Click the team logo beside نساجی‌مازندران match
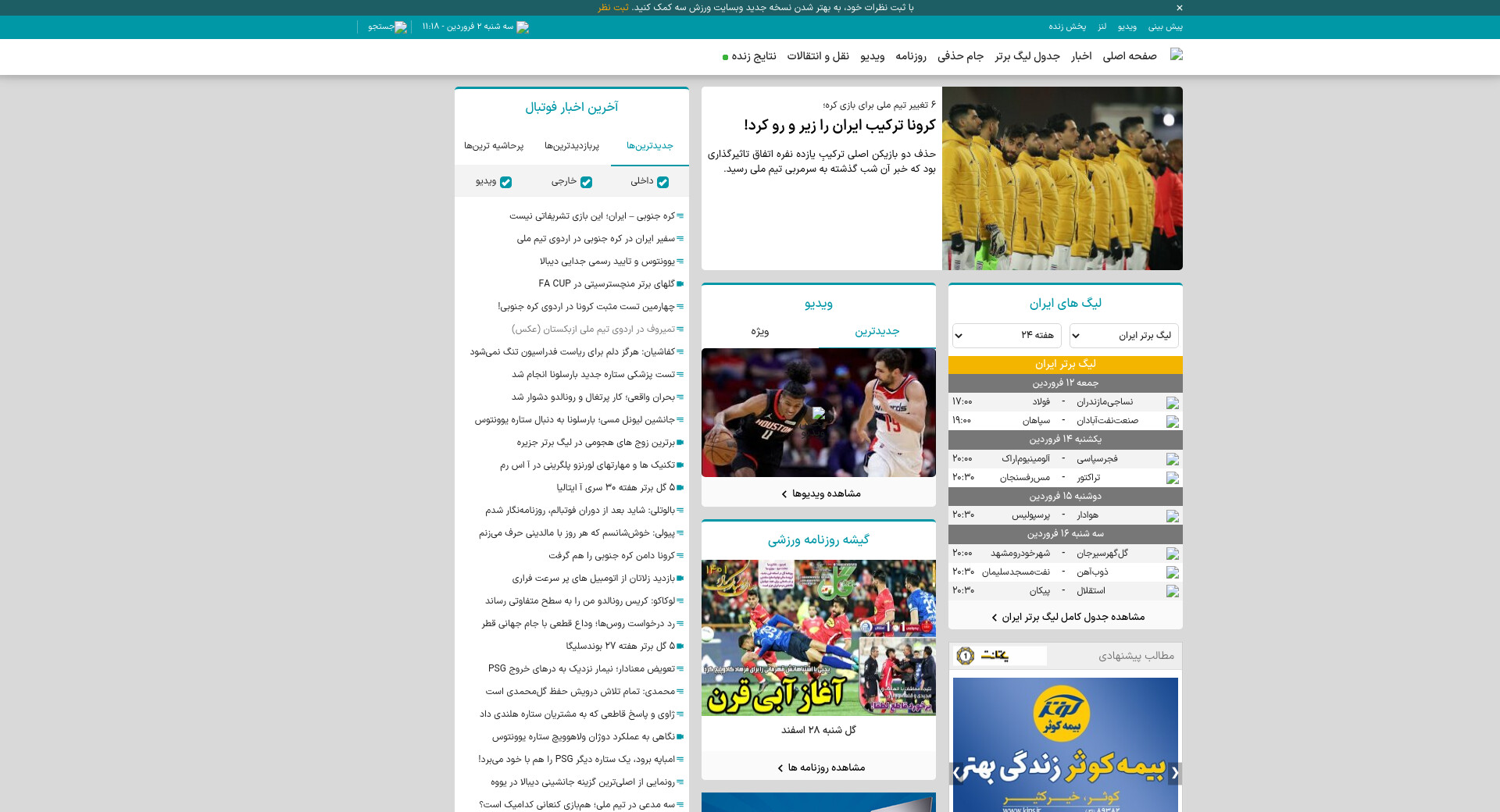 pos(1173,403)
